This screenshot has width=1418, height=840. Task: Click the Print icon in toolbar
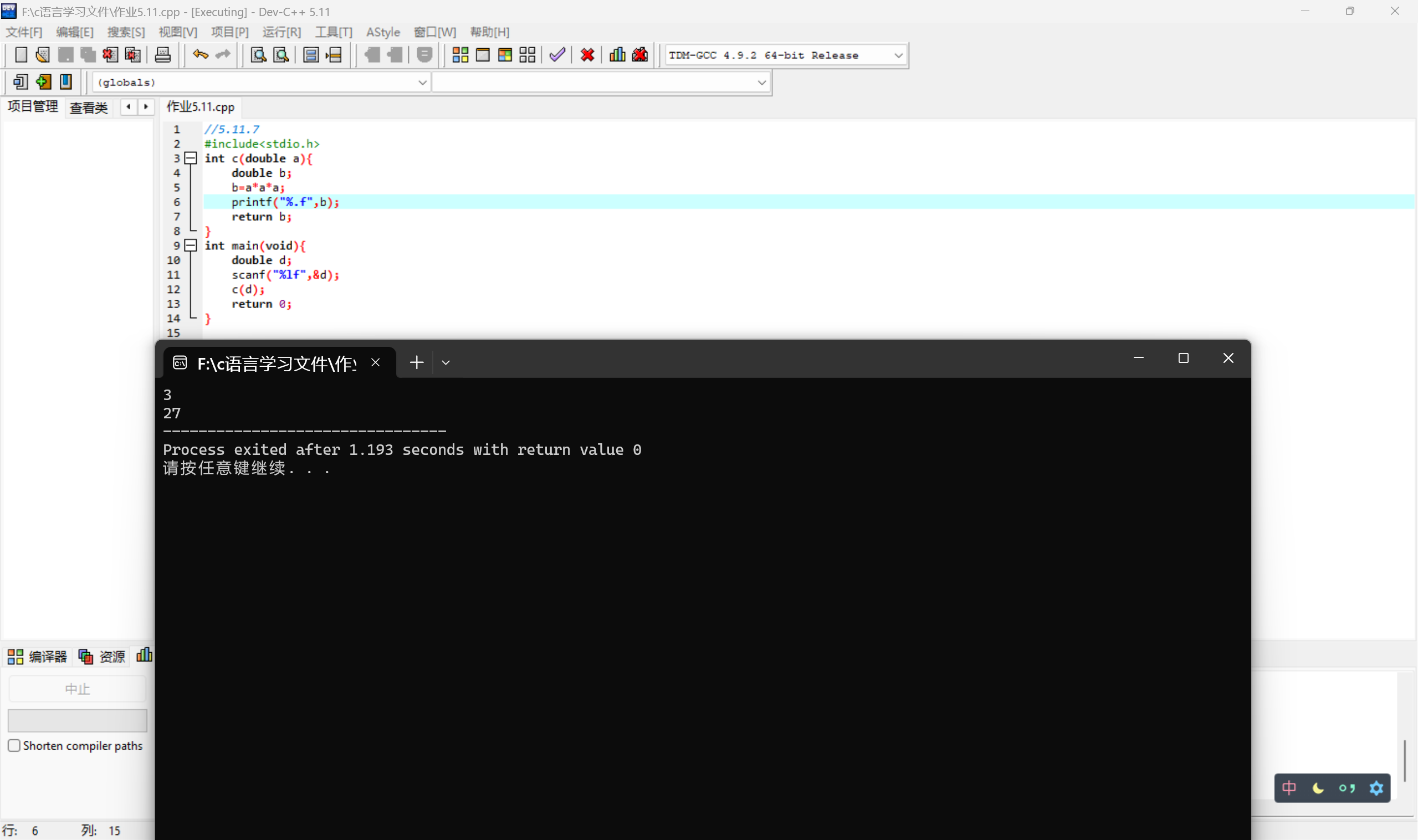coord(162,55)
